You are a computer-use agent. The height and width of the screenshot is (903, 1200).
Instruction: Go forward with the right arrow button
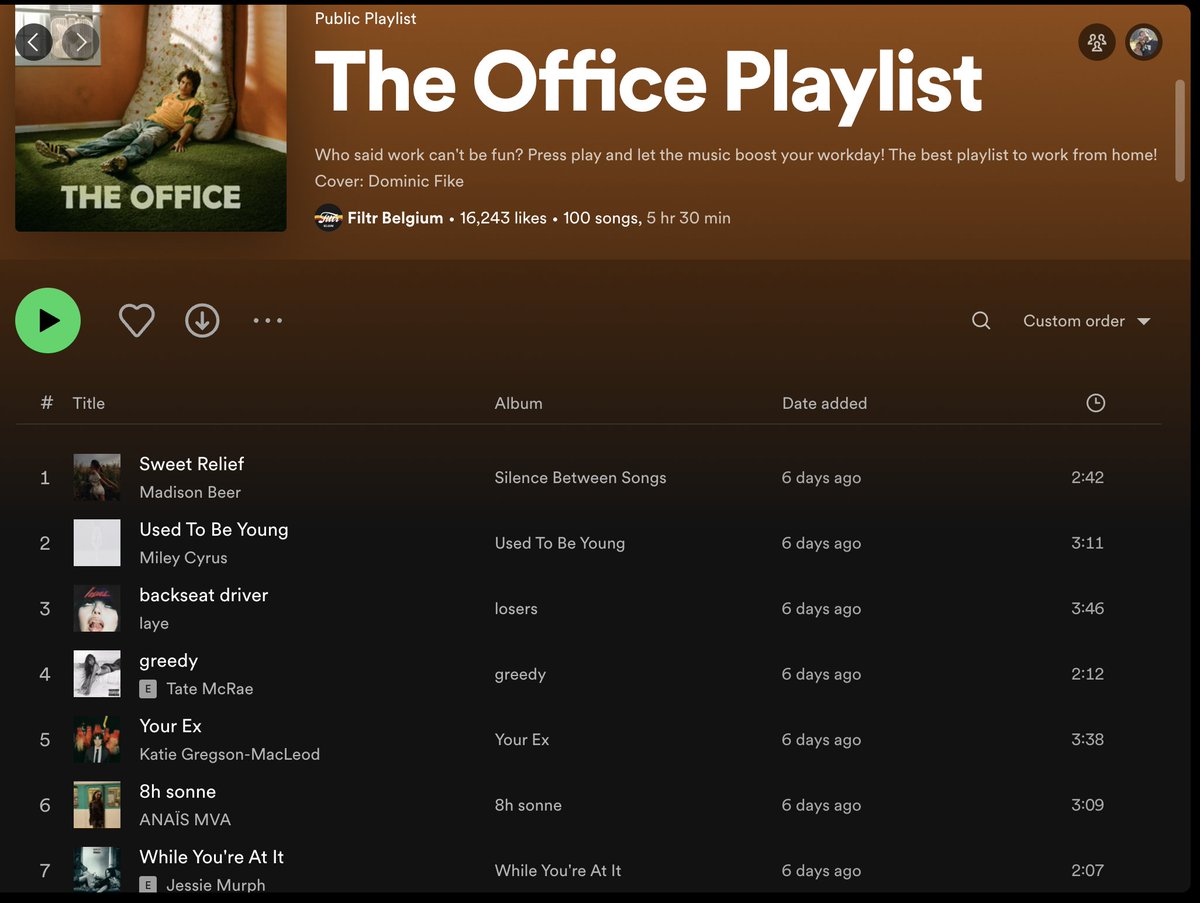click(x=81, y=42)
